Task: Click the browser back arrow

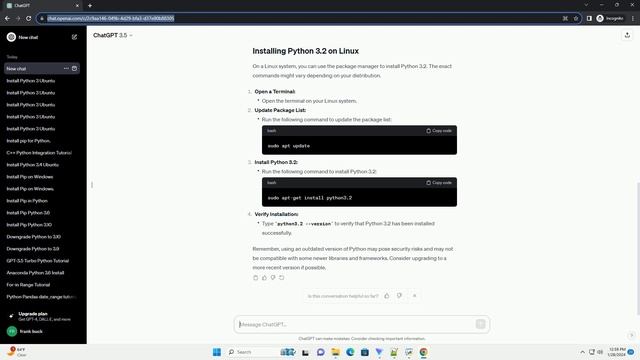Action: click(x=7, y=18)
